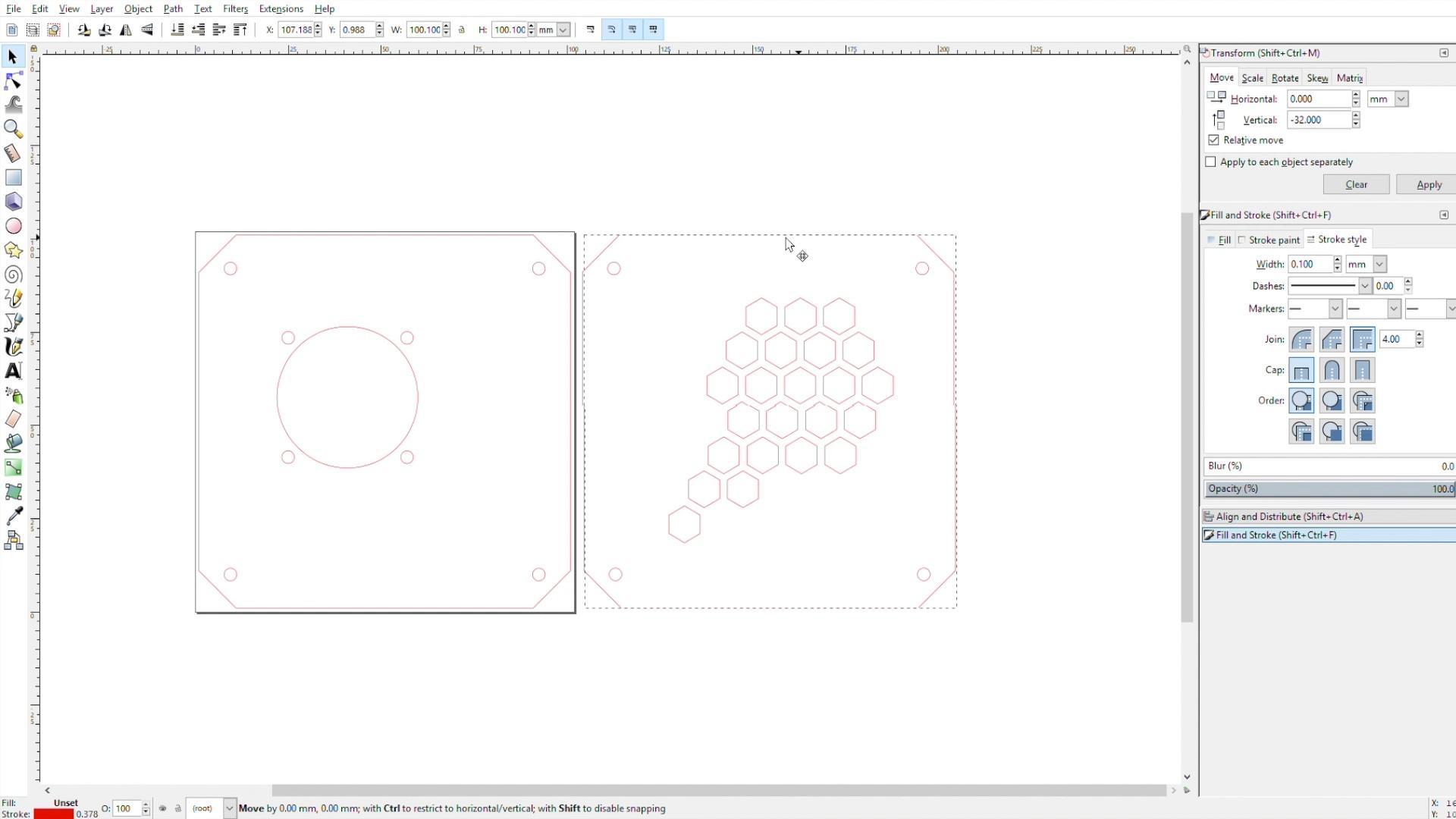The image size is (1456, 819).
Task: Enable Relative move checkbox
Action: (x=1213, y=140)
